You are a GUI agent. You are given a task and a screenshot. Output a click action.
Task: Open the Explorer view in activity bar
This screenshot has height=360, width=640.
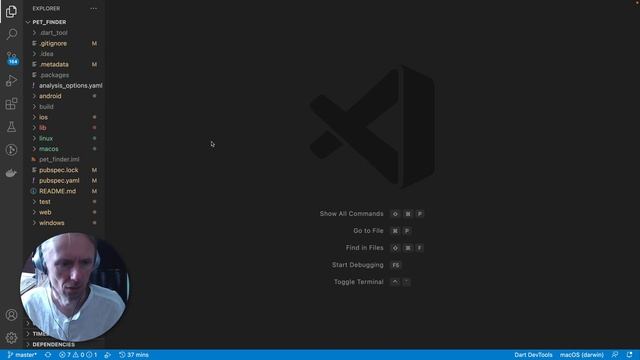11,11
